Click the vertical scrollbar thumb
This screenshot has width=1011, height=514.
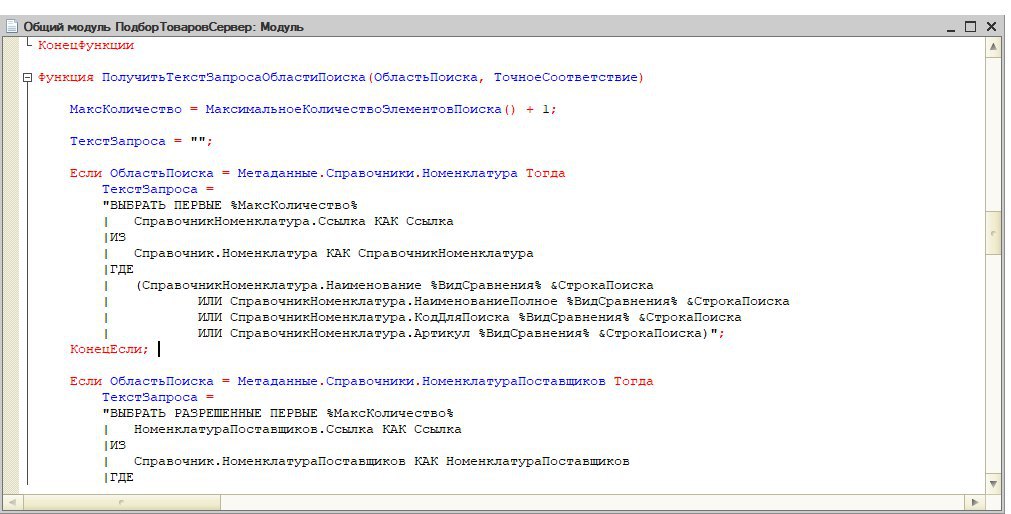click(992, 234)
